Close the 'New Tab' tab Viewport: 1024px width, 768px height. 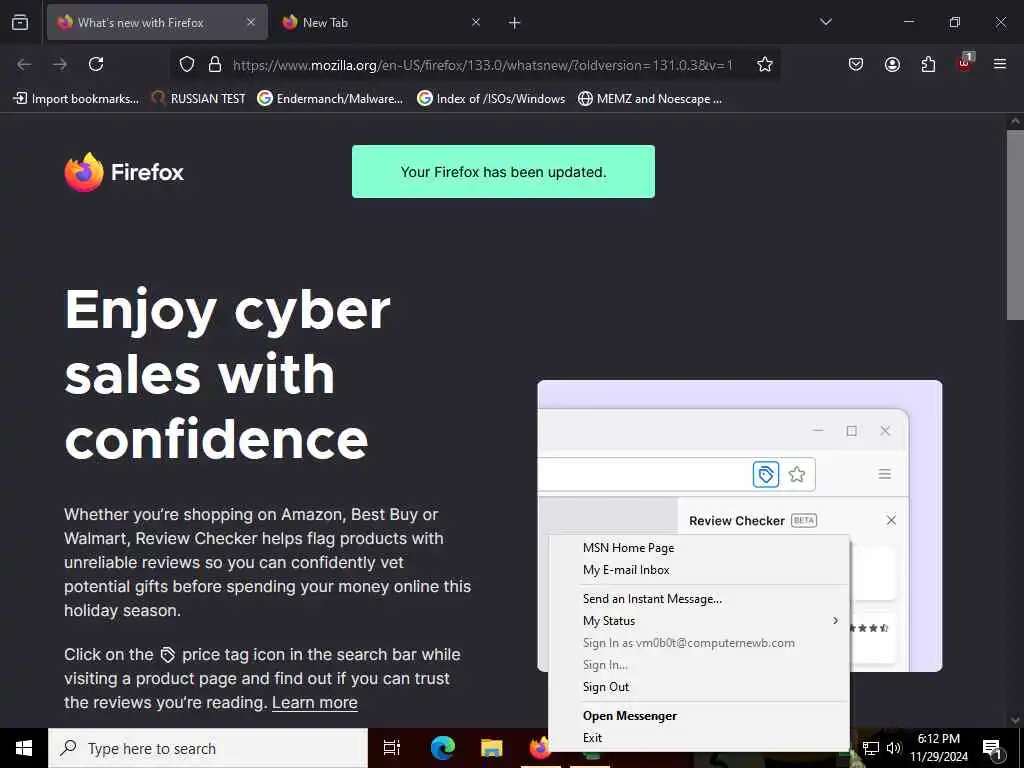click(x=476, y=22)
